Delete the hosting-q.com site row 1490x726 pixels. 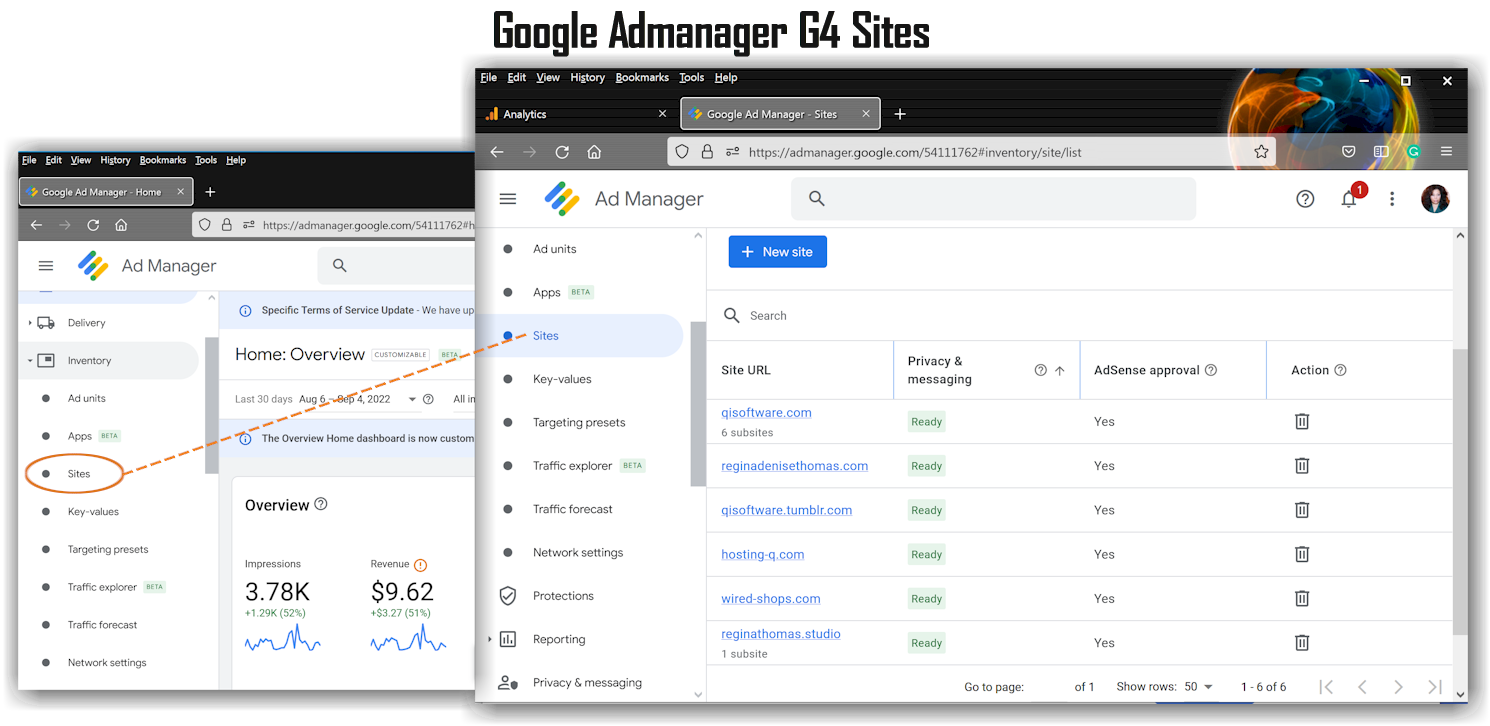click(x=1301, y=554)
